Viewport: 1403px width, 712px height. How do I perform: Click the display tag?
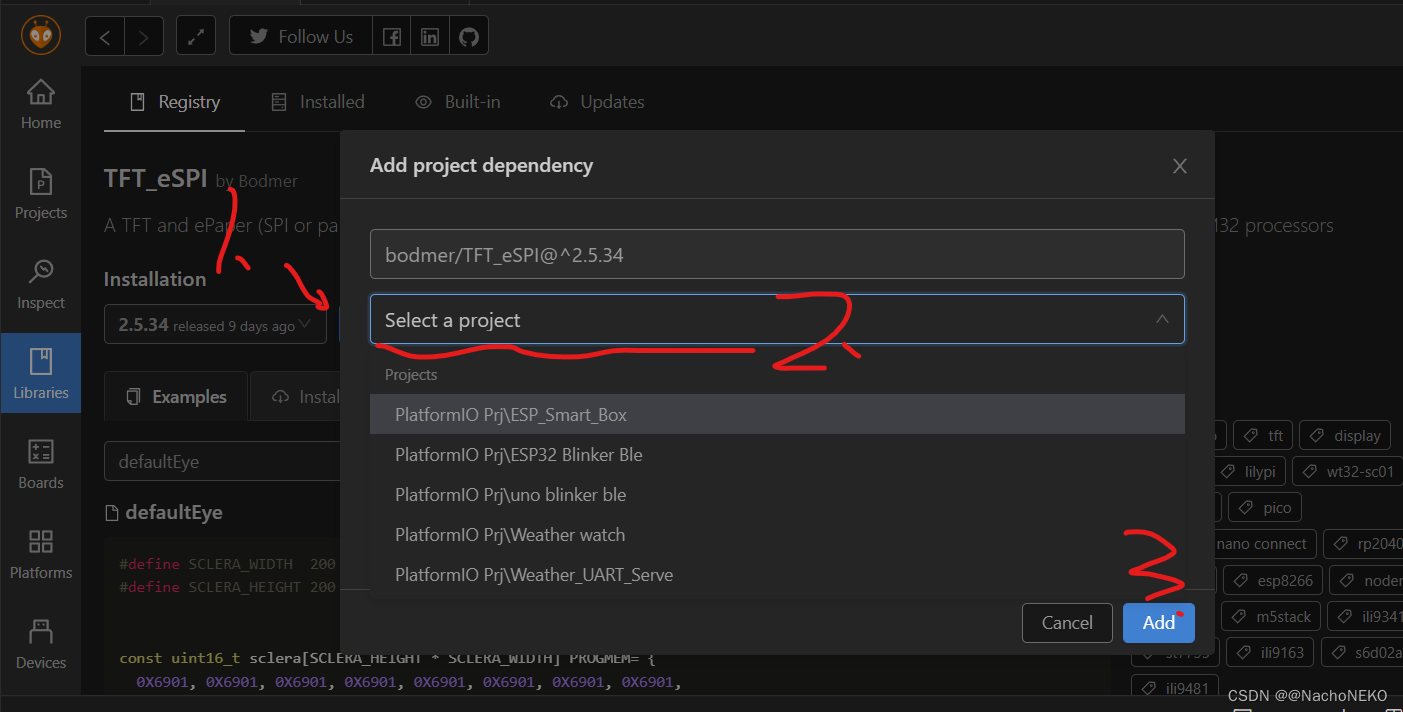1344,436
